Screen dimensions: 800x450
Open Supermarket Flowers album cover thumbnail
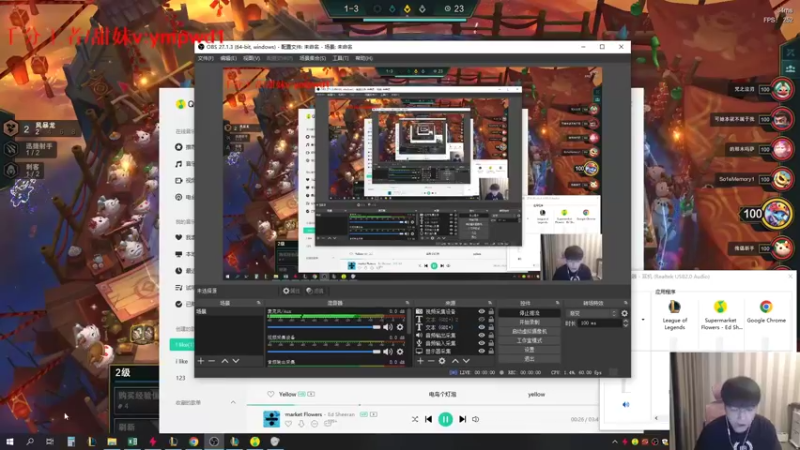point(271,419)
